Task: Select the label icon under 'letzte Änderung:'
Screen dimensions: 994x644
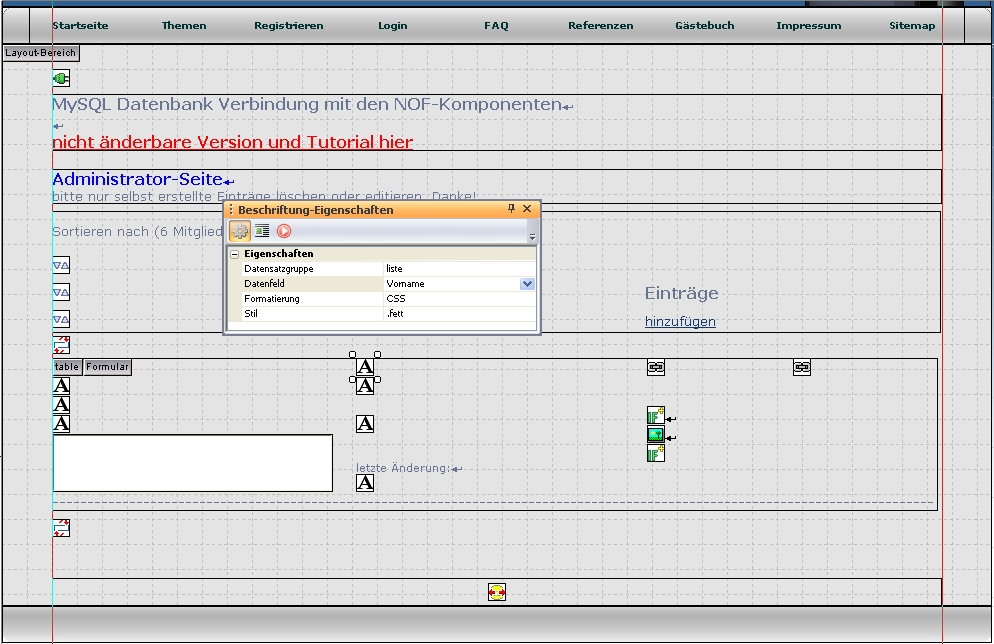Action: click(365, 483)
